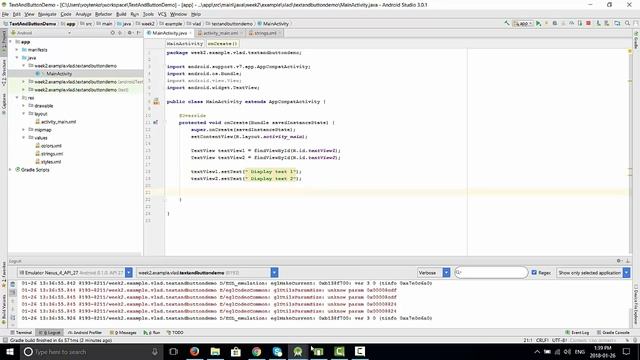The width and height of the screenshot is (640, 360).
Task: Open the Messages tool window
Action: [x=123, y=333]
